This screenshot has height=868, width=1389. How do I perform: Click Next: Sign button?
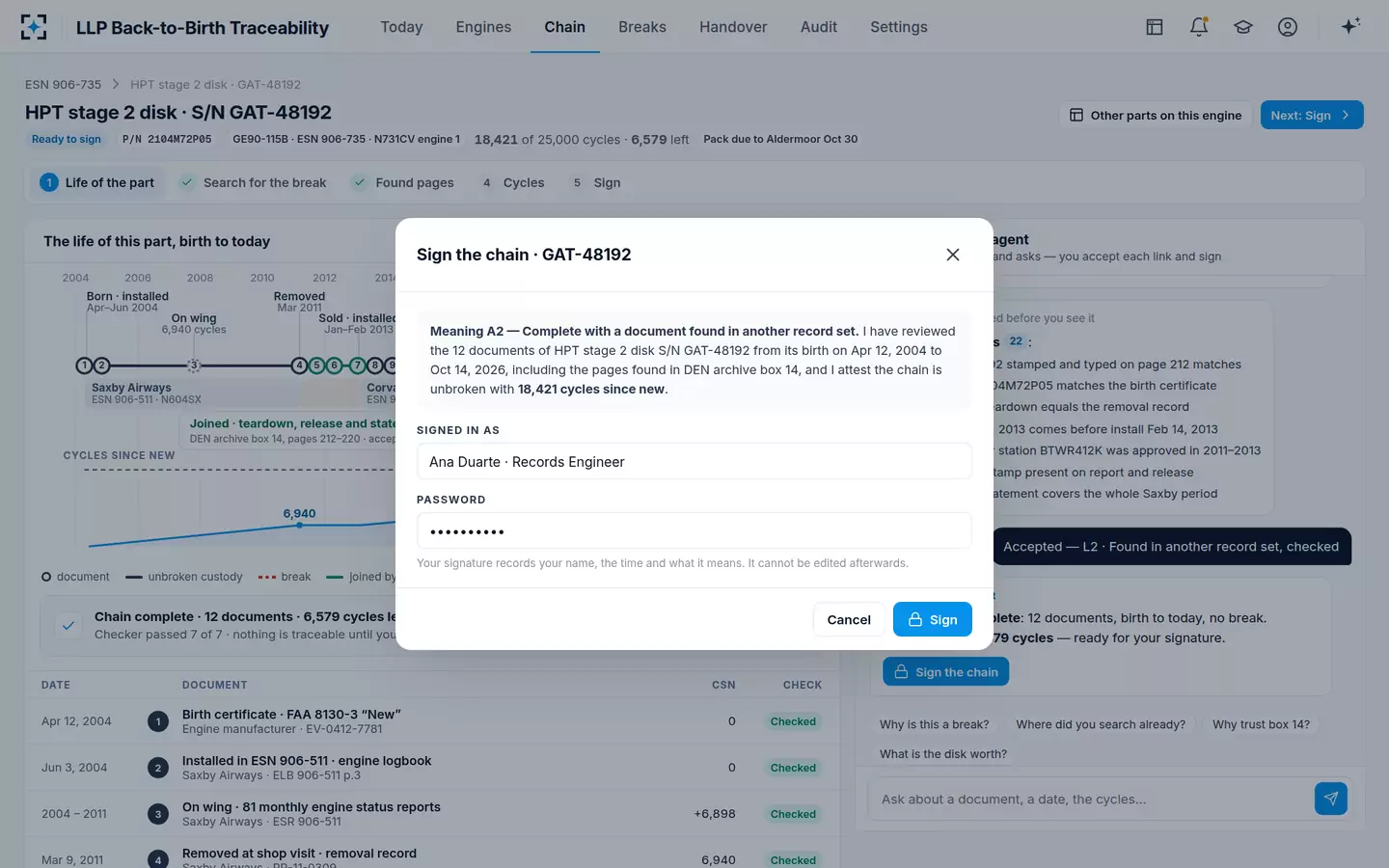(1312, 115)
